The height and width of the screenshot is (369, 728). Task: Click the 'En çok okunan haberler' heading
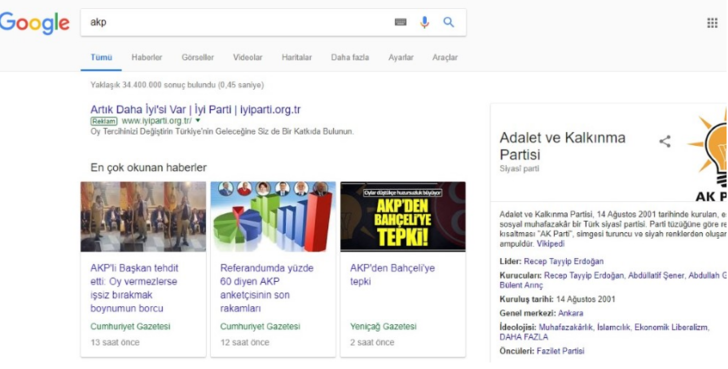click(x=149, y=168)
